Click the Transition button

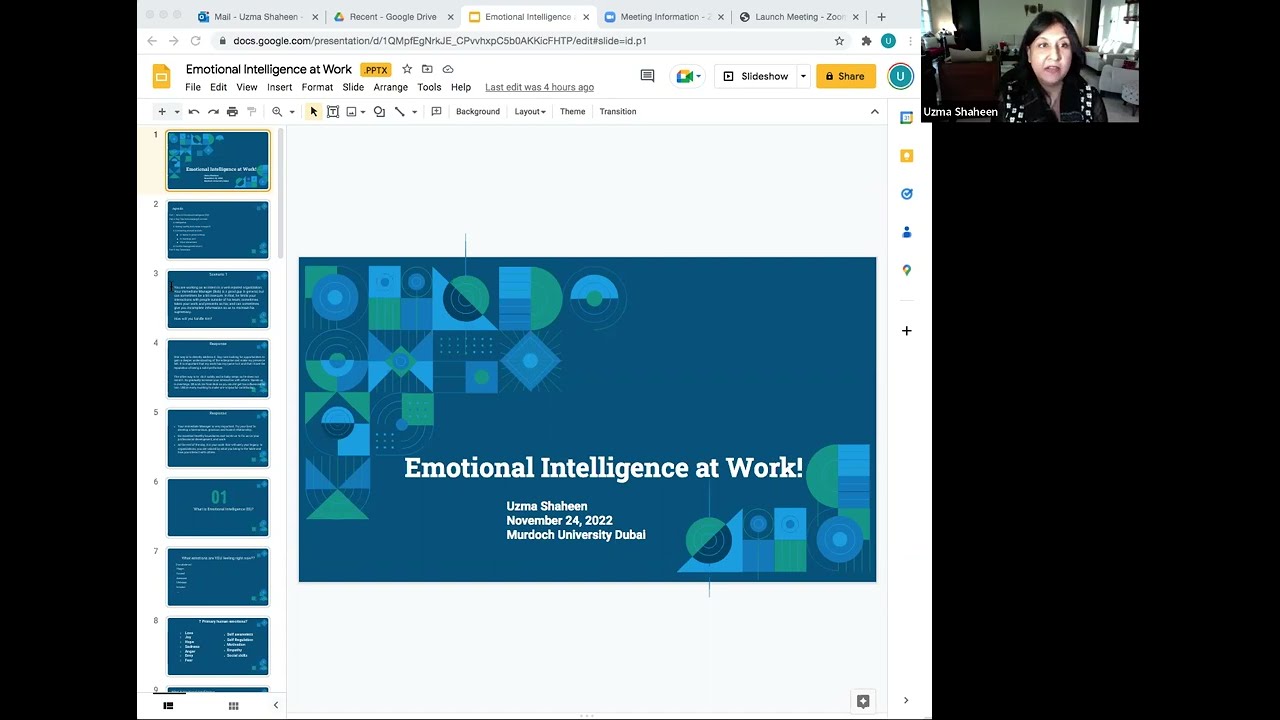(x=618, y=112)
